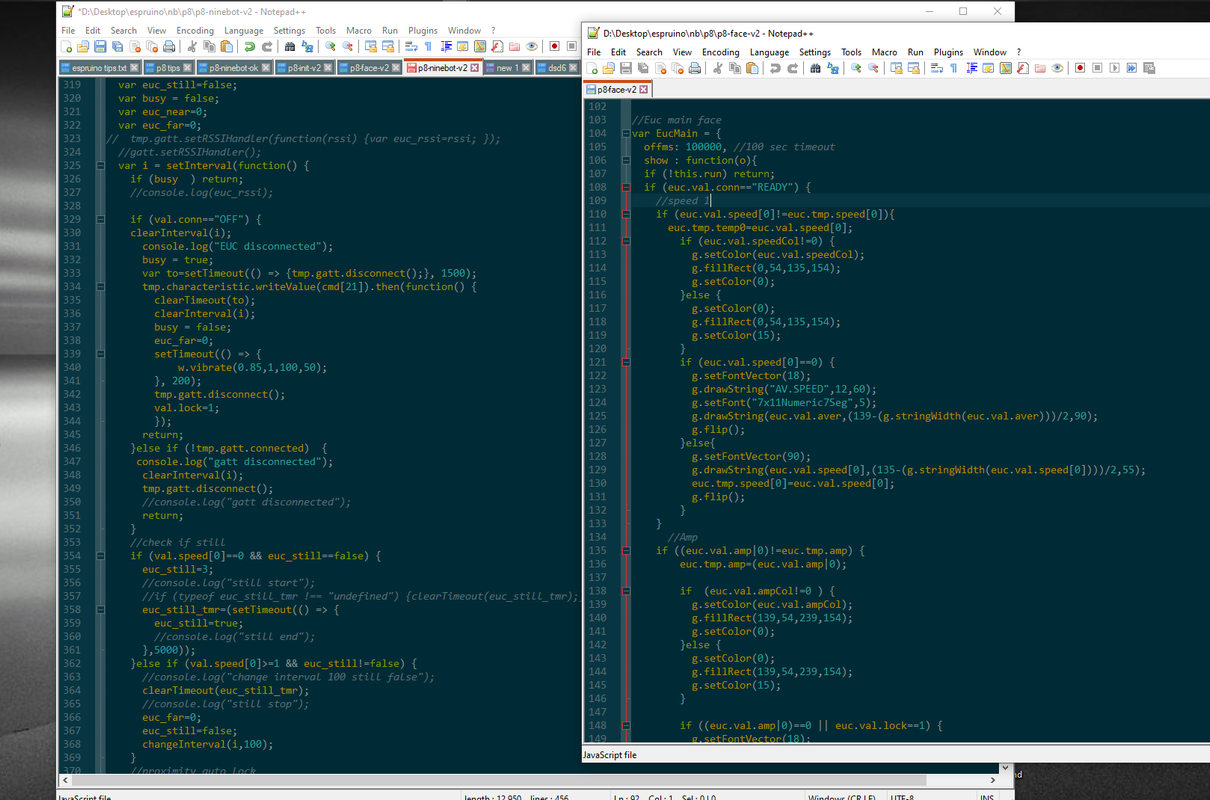Screen dimensions: 1210x800
Task: Switch to espruino tips.txt tab
Action: [x=99, y=68]
